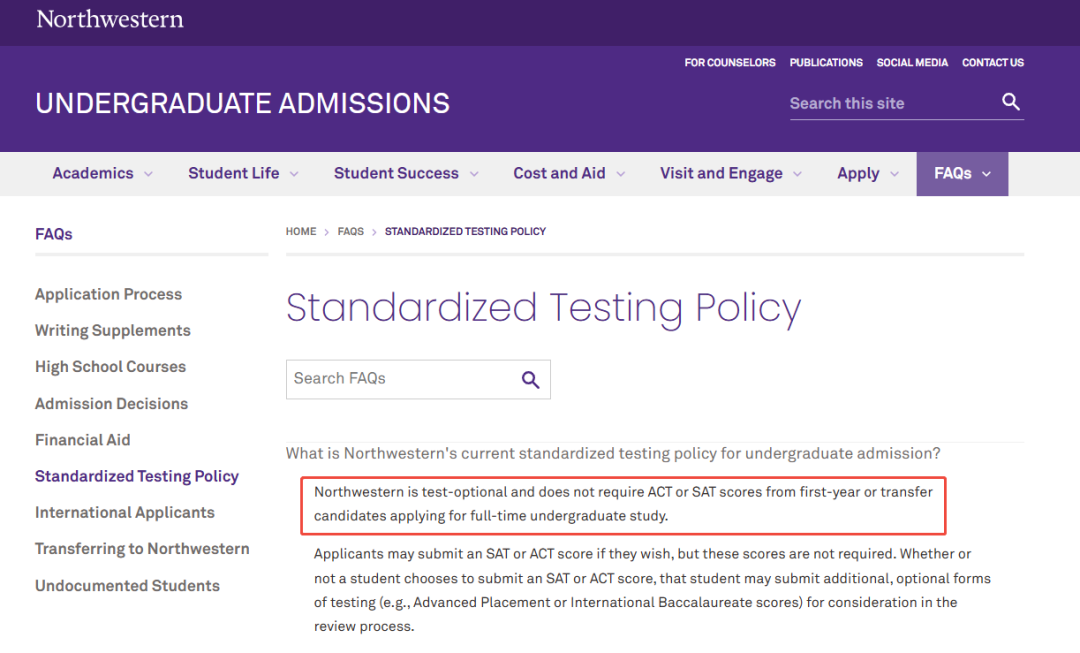The height and width of the screenshot is (653, 1080).
Task: Select the highlighted FAQs tab
Action: pos(962,174)
